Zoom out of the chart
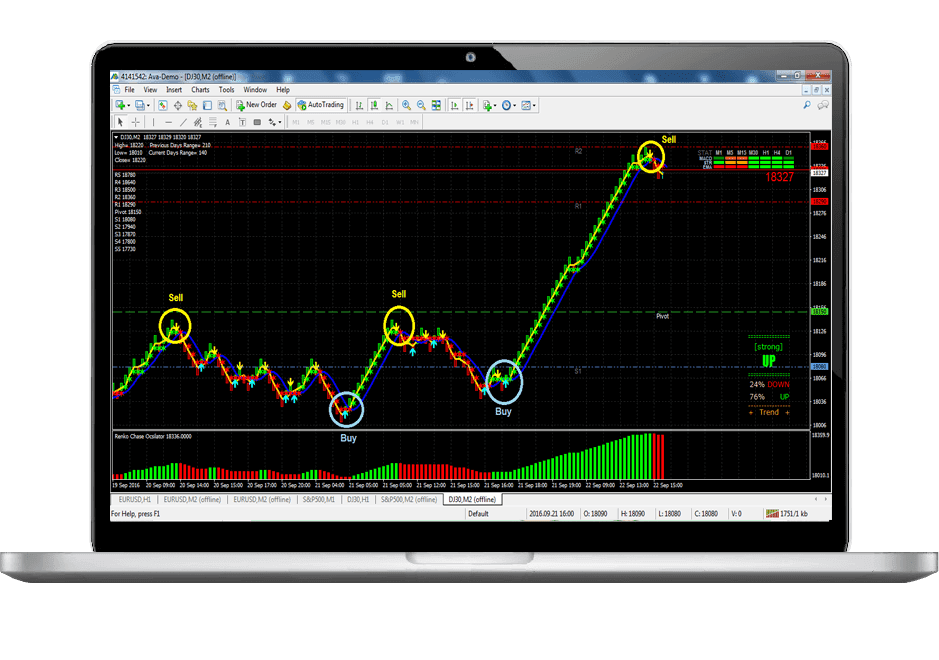939x660 pixels. (x=421, y=105)
